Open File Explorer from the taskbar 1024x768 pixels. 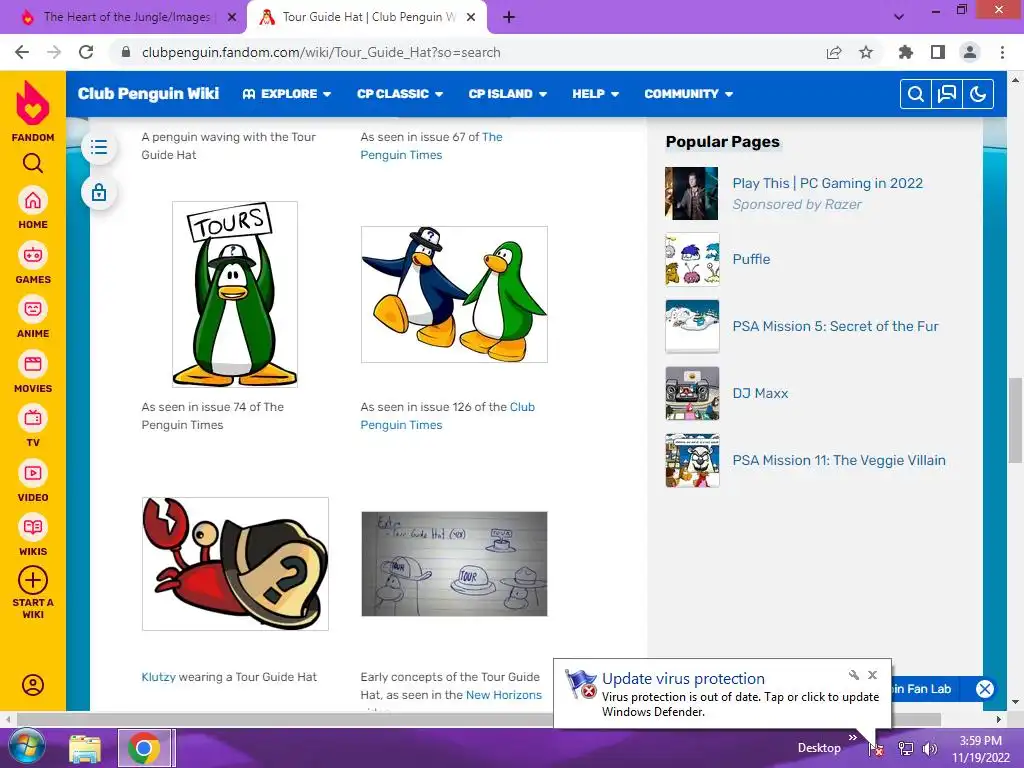[x=85, y=748]
